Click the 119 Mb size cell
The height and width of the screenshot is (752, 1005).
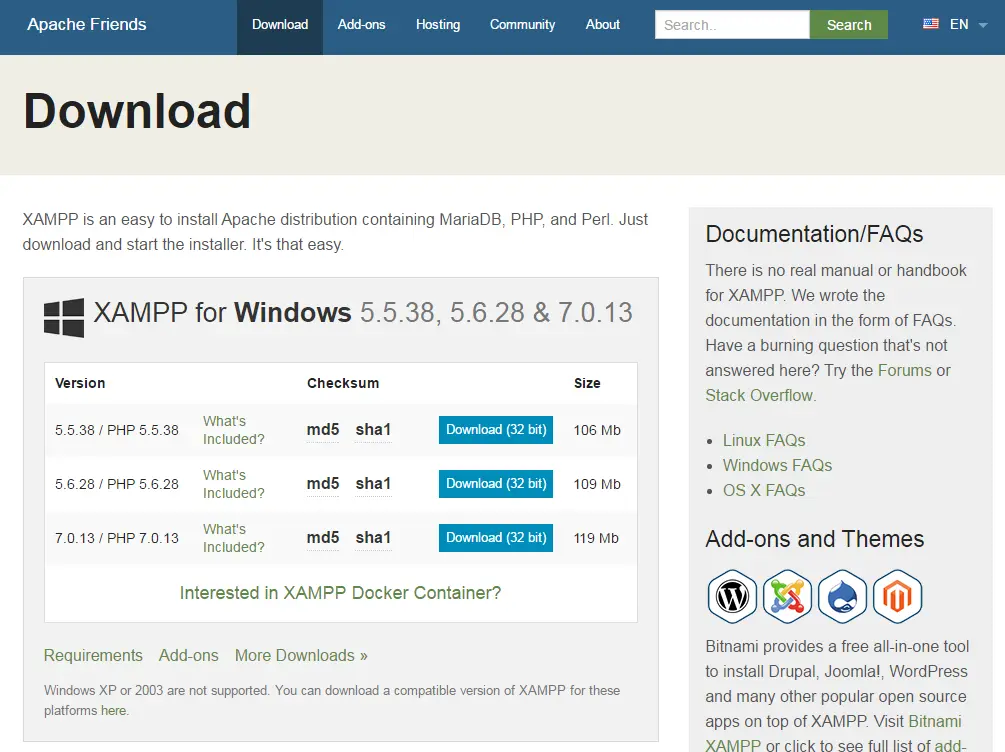click(596, 538)
